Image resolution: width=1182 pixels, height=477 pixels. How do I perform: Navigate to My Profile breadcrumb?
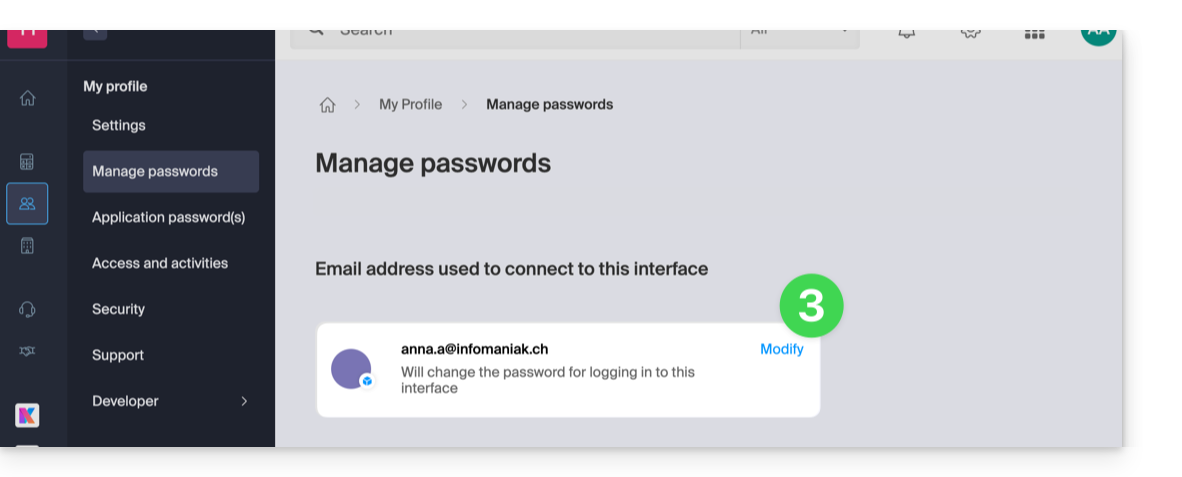tap(410, 104)
